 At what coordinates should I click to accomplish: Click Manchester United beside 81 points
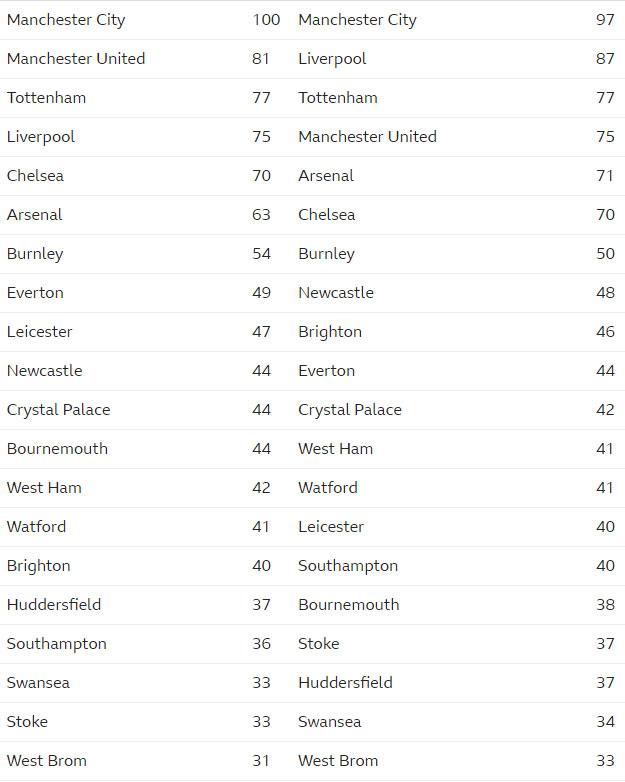pos(76,59)
